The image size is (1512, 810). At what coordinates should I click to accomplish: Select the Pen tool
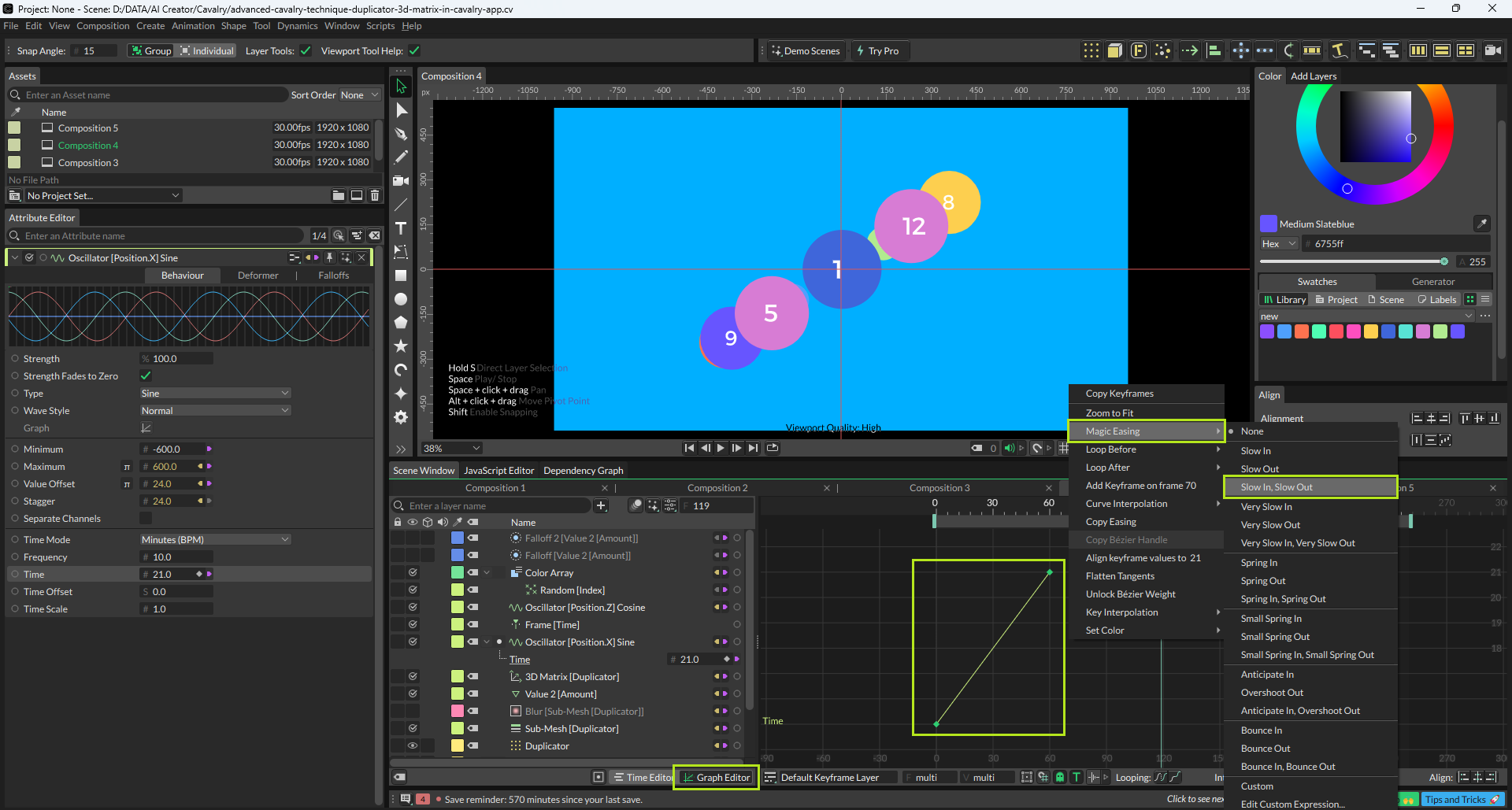click(x=401, y=134)
